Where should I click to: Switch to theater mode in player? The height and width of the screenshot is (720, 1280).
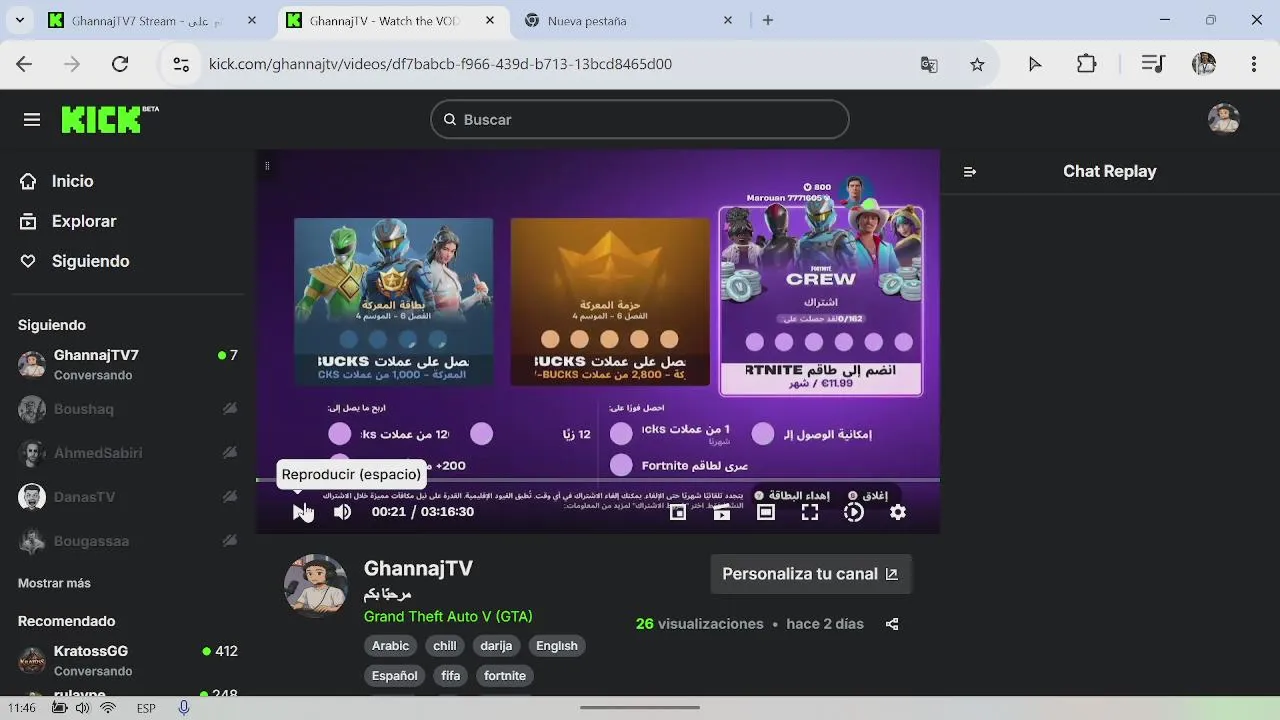click(766, 512)
